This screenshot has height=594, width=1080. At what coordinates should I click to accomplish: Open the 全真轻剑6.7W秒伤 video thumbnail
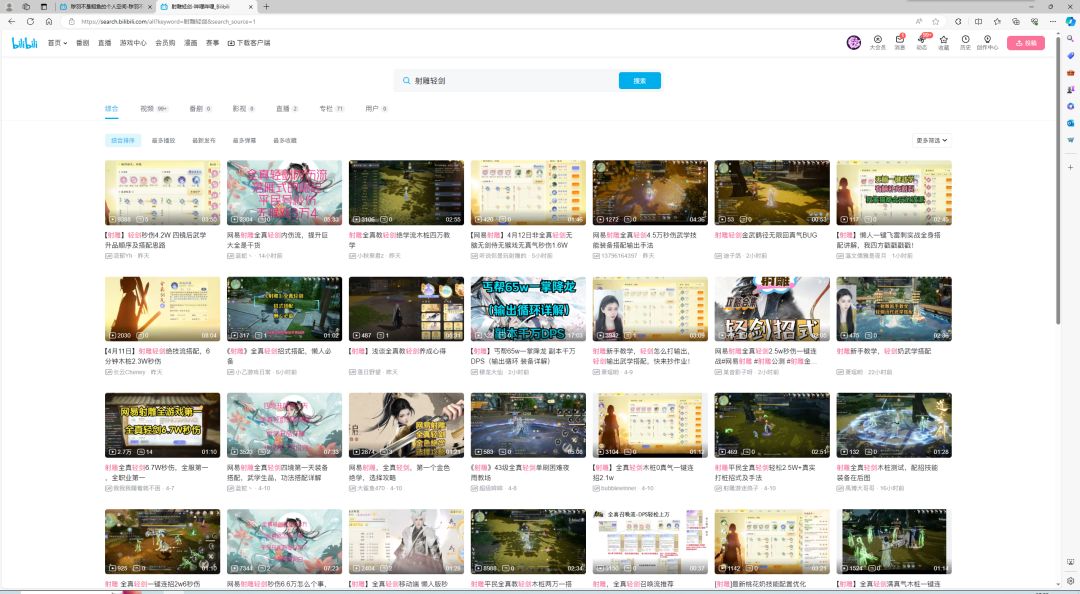click(163, 425)
